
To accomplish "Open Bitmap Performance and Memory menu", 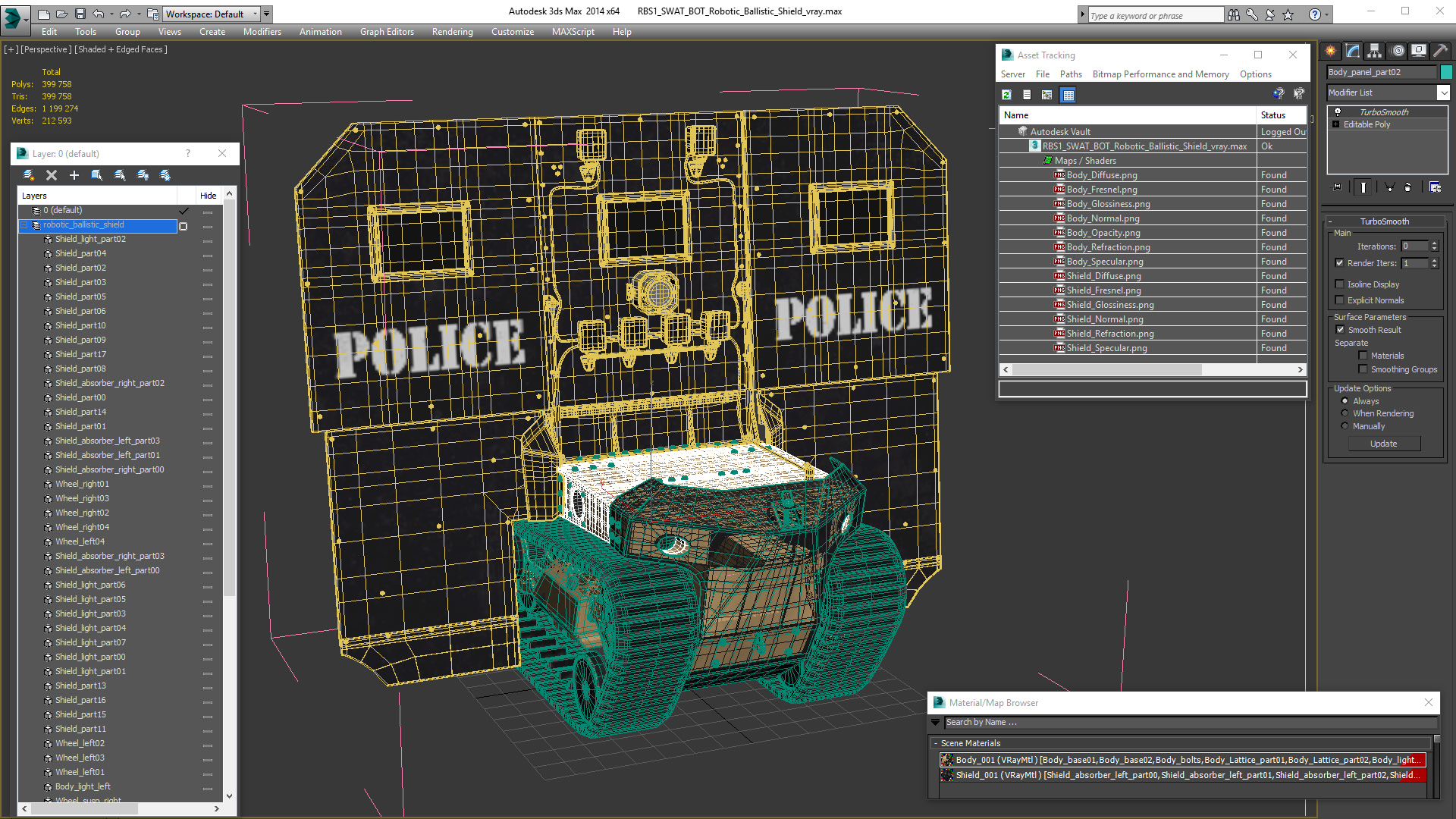I will (1160, 74).
